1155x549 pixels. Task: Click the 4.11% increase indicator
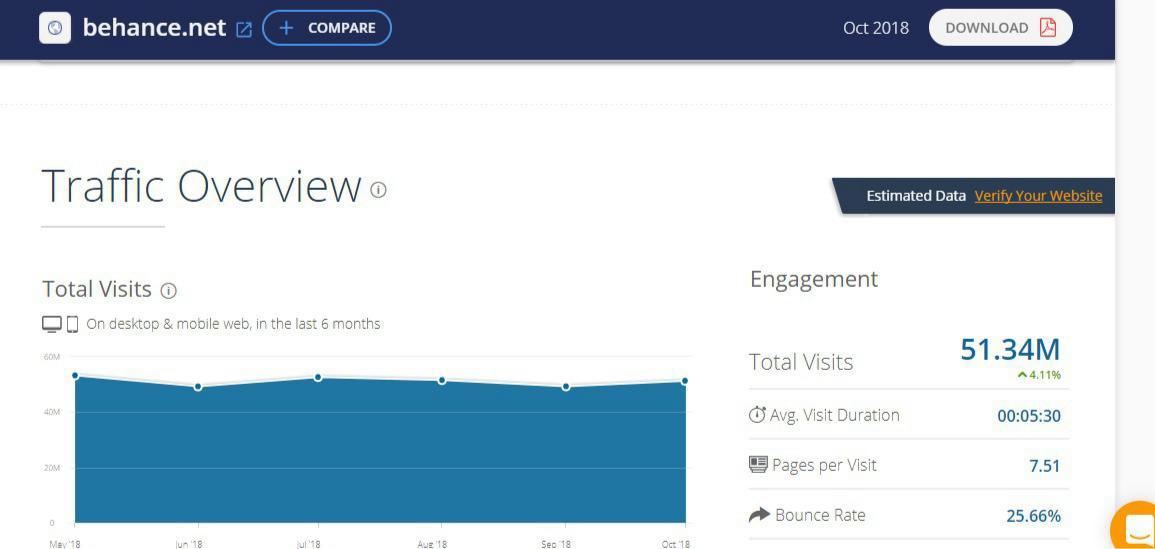pos(1039,375)
